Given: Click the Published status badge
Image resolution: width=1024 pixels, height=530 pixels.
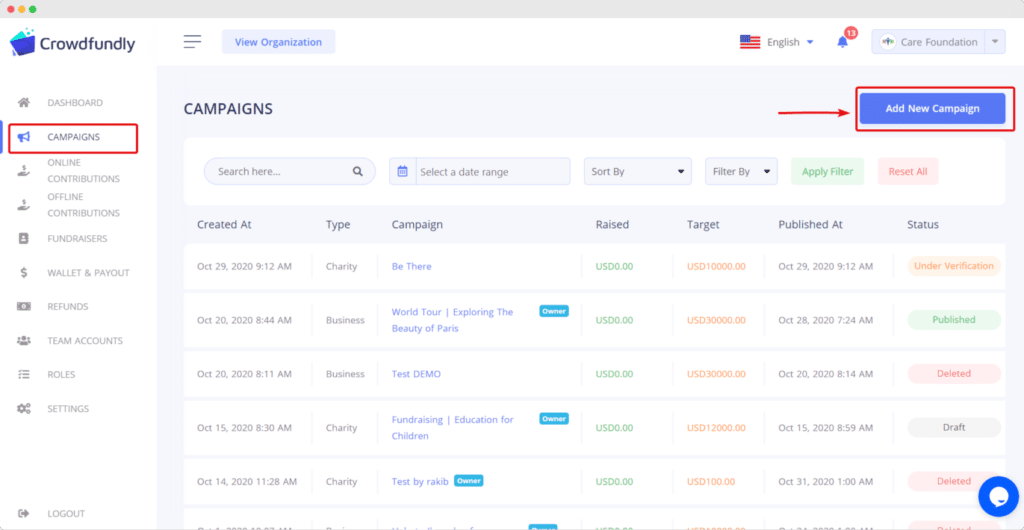Looking at the screenshot, I should 953,320.
